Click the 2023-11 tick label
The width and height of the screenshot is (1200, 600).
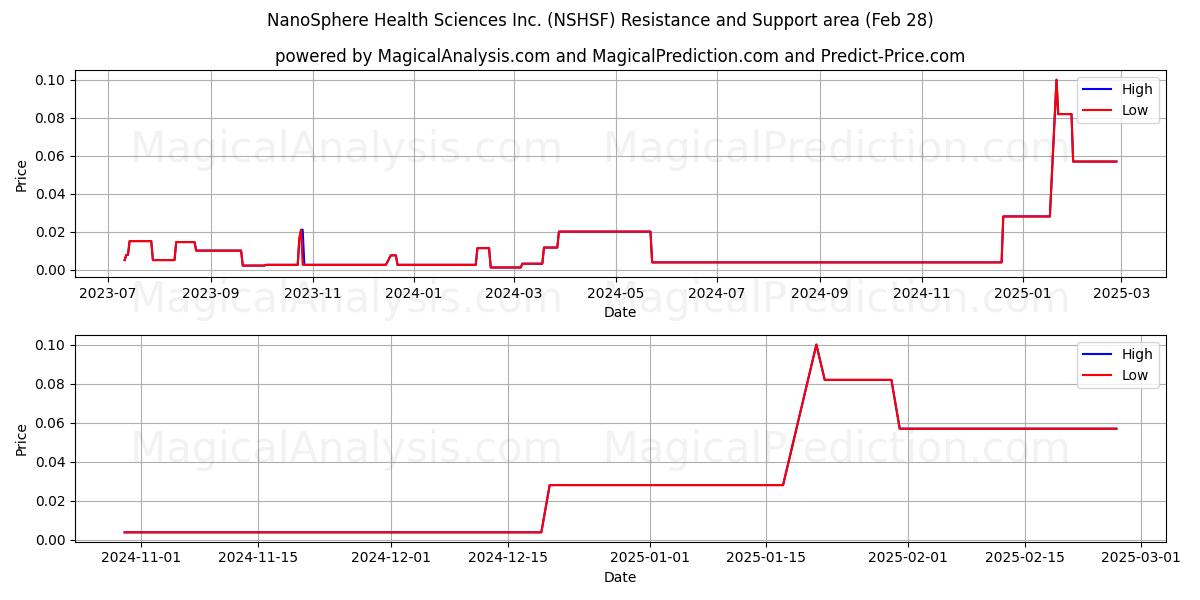[x=313, y=293]
